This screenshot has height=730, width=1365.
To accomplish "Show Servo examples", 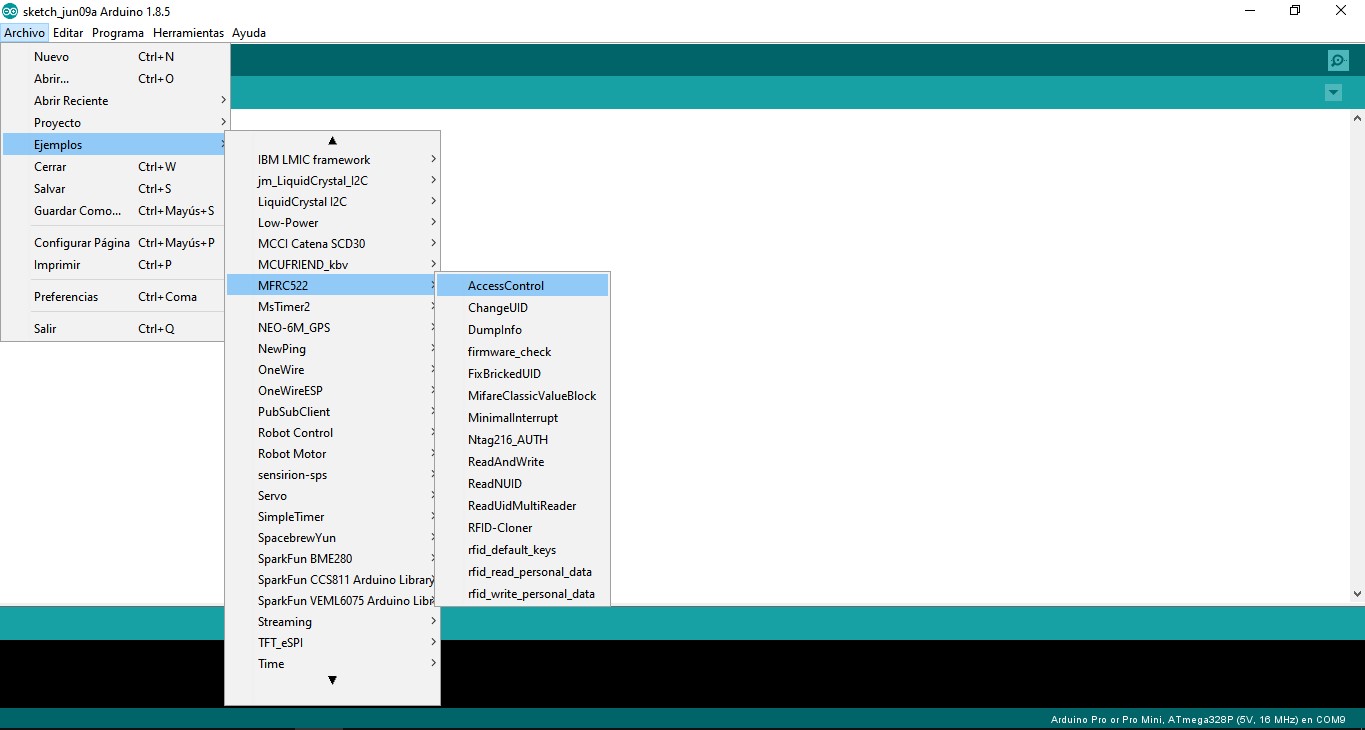I will tap(332, 496).
